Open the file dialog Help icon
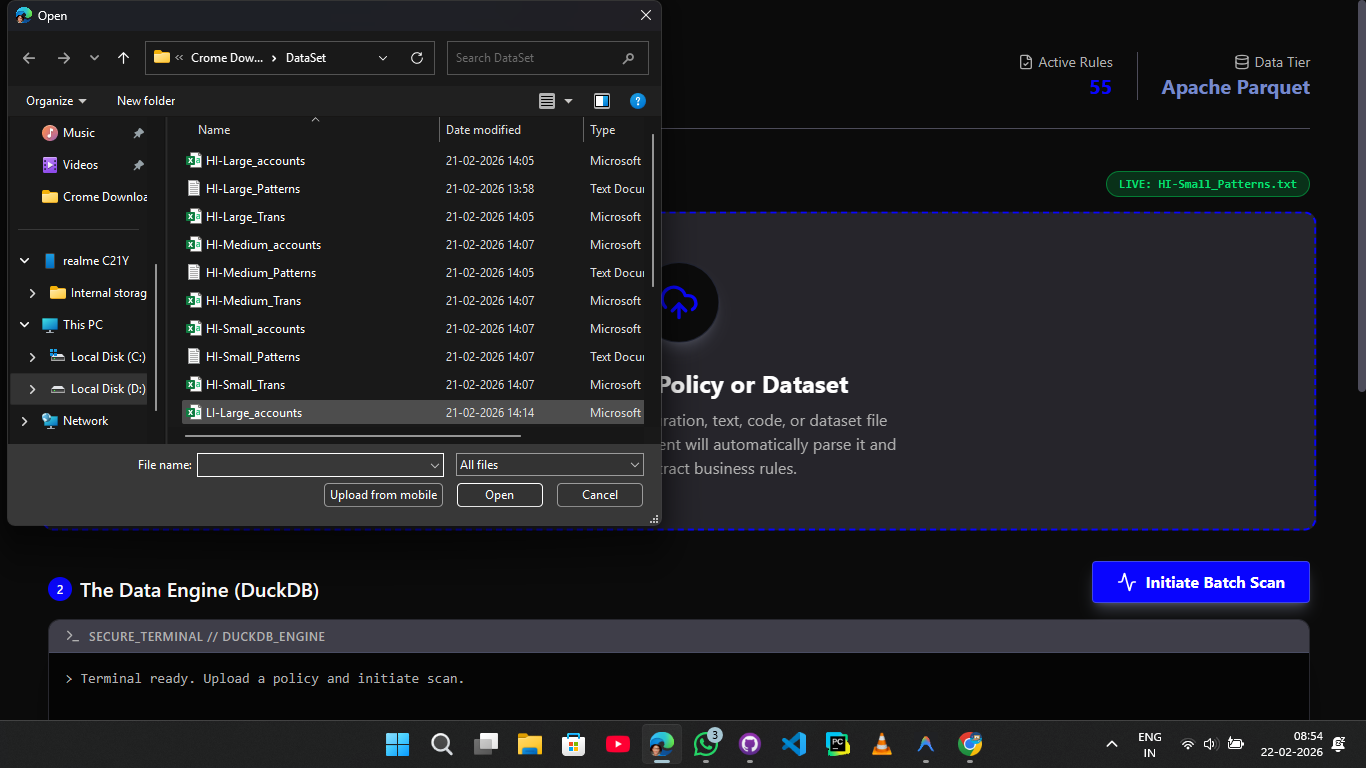1366x768 pixels. pos(637,101)
